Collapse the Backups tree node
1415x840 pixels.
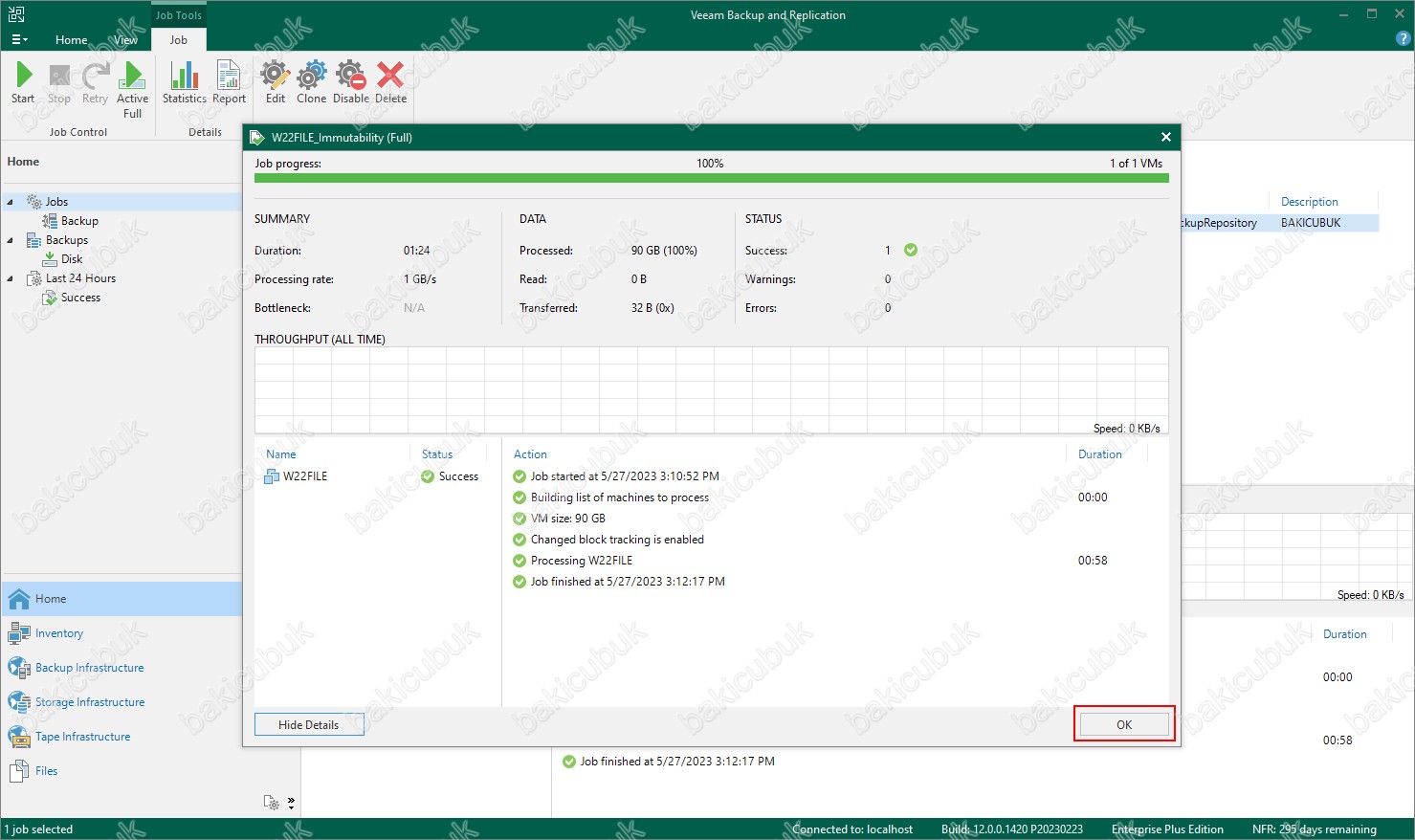[11, 240]
